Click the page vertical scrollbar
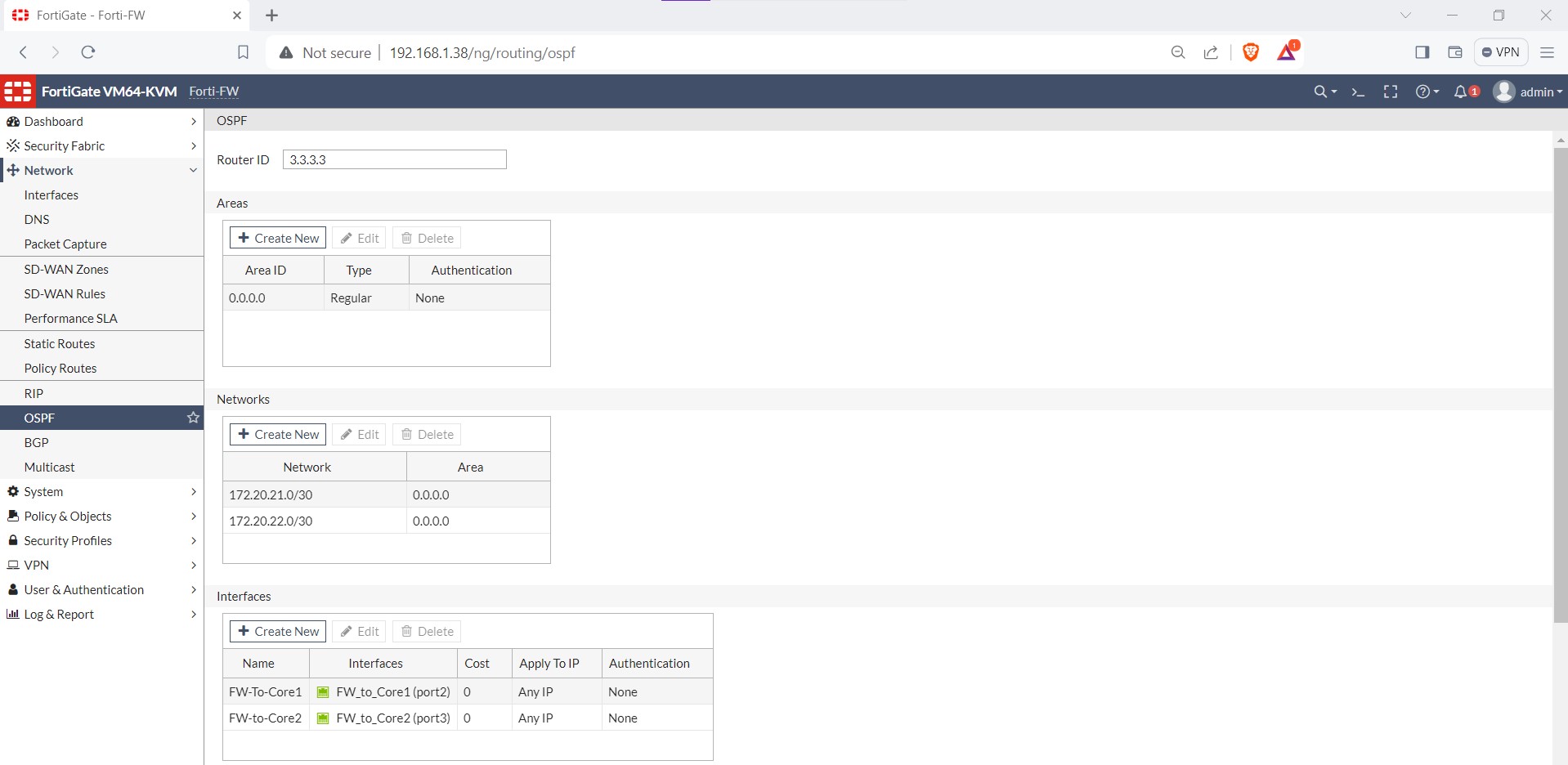Image resolution: width=1568 pixels, height=765 pixels. (x=1560, y=384)
